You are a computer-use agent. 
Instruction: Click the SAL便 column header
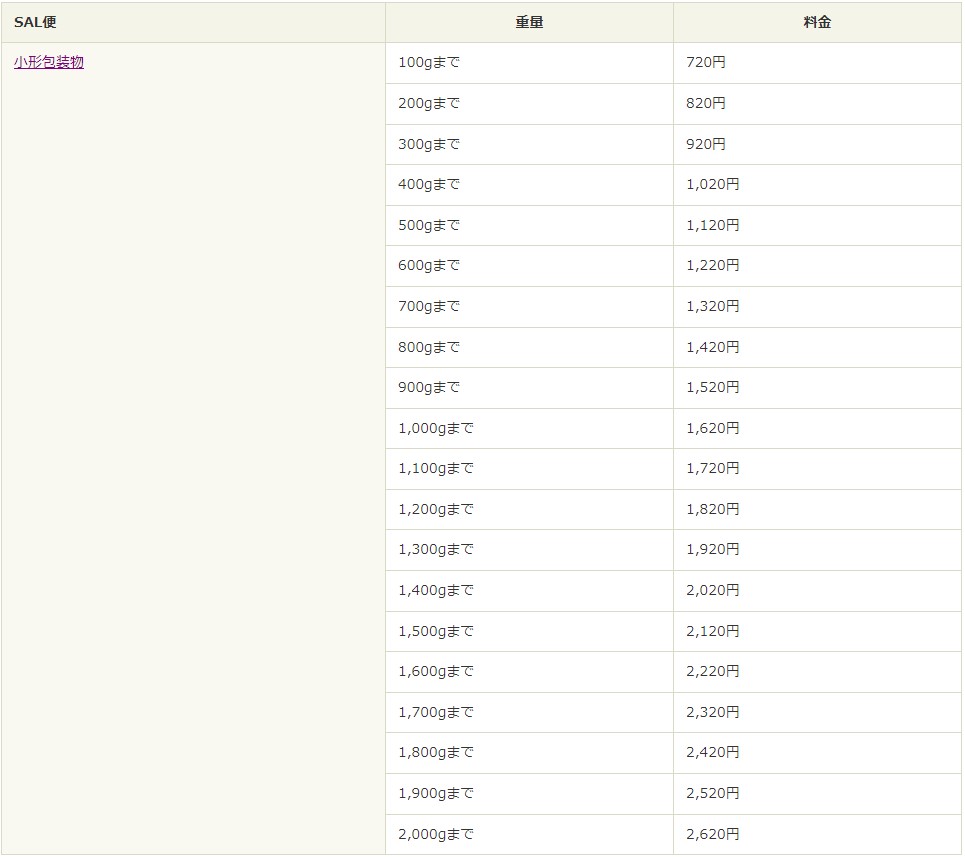pos(35,22)
